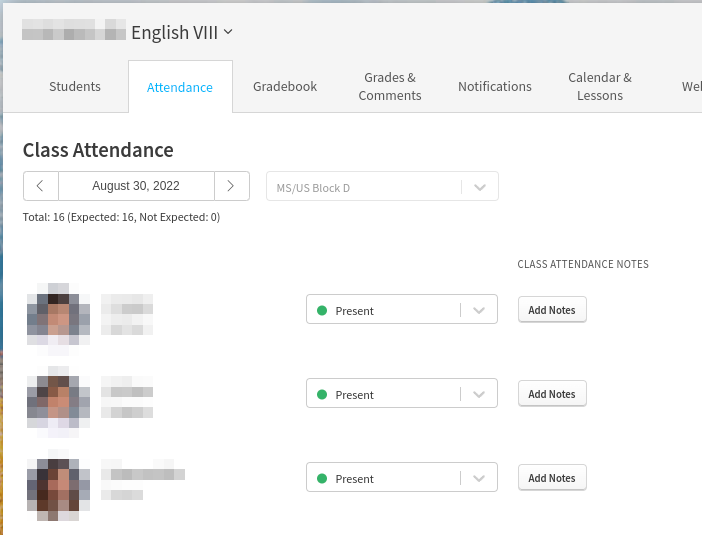Go to the previous attendance date

click(x=41, y=186)
